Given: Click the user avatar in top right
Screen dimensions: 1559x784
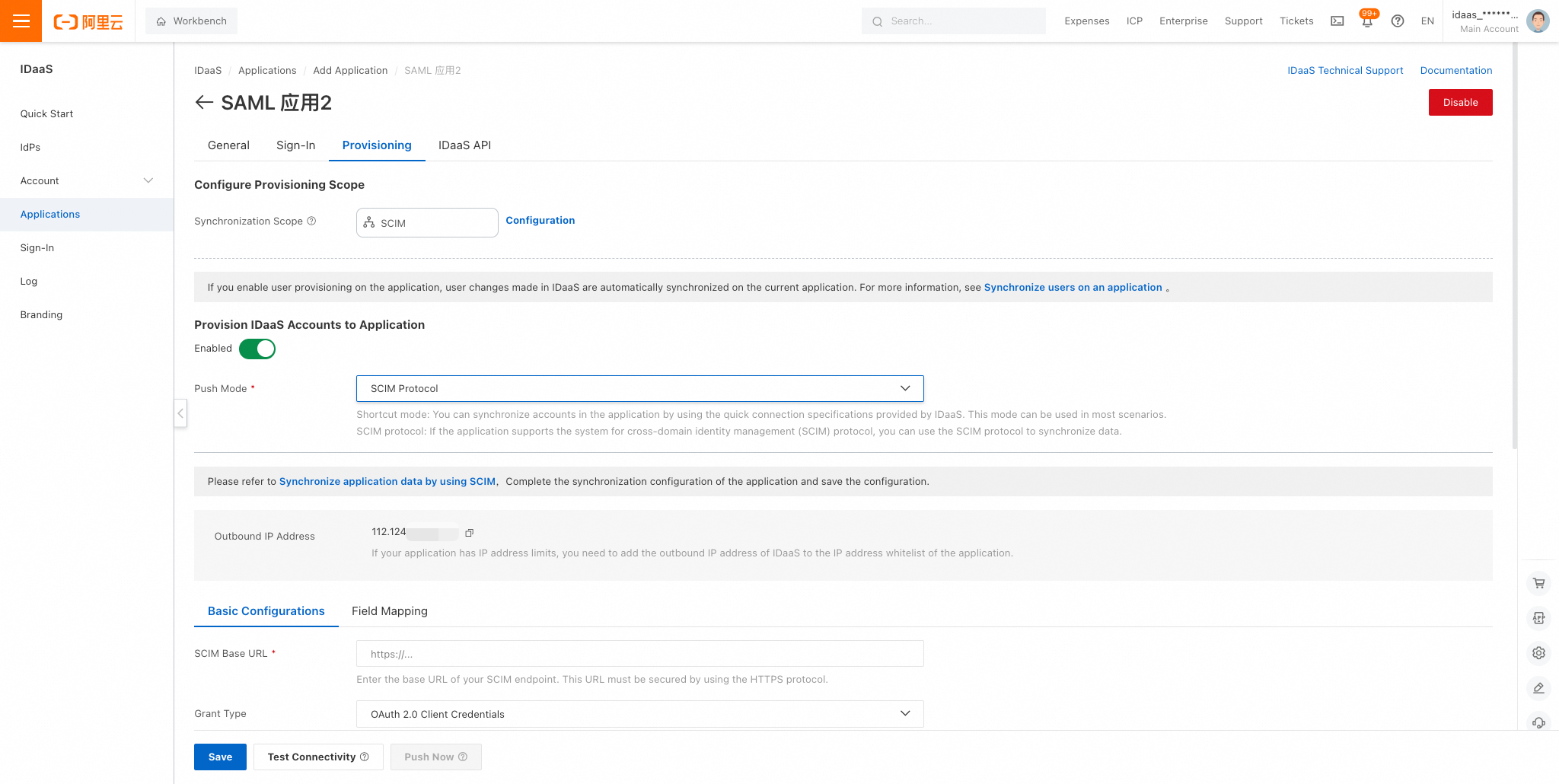Looking at the screenshot, I should click(x=1538, y=21).
